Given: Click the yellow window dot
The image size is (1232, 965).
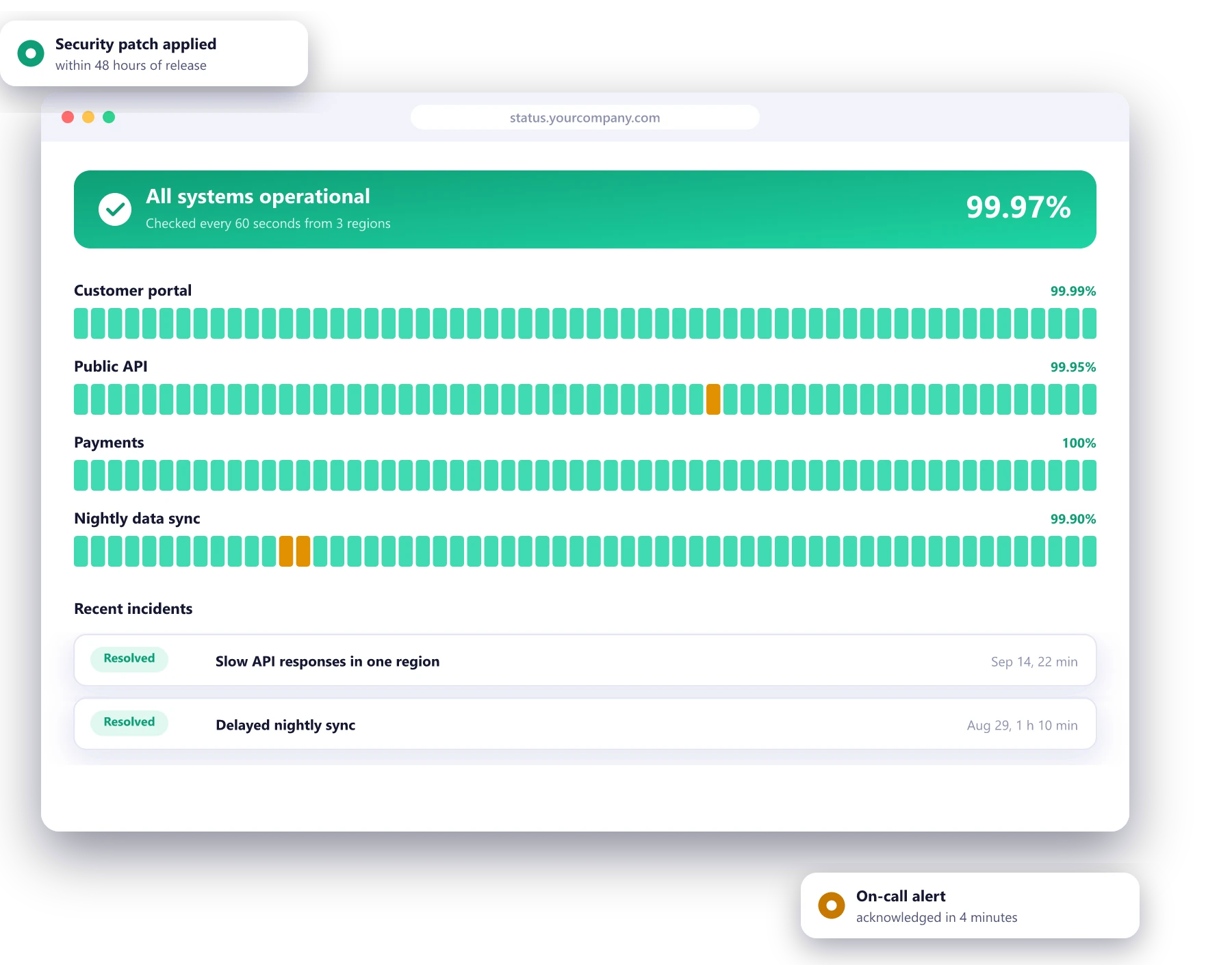Looking at the screenshot, I should (x=88, y=117).
